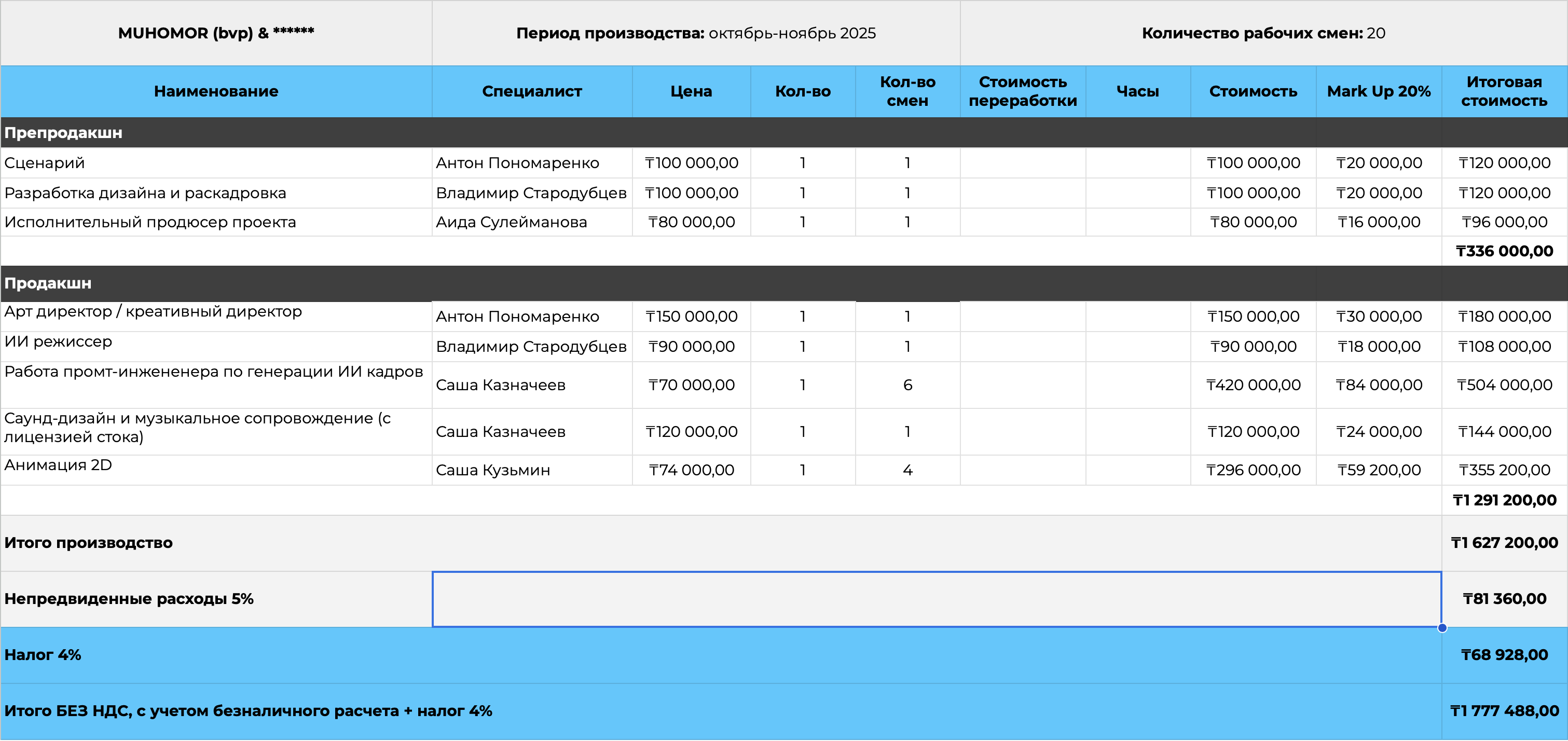Click the 'Продакшн' section row
The image size is (1568, 741).
(48, 283)
